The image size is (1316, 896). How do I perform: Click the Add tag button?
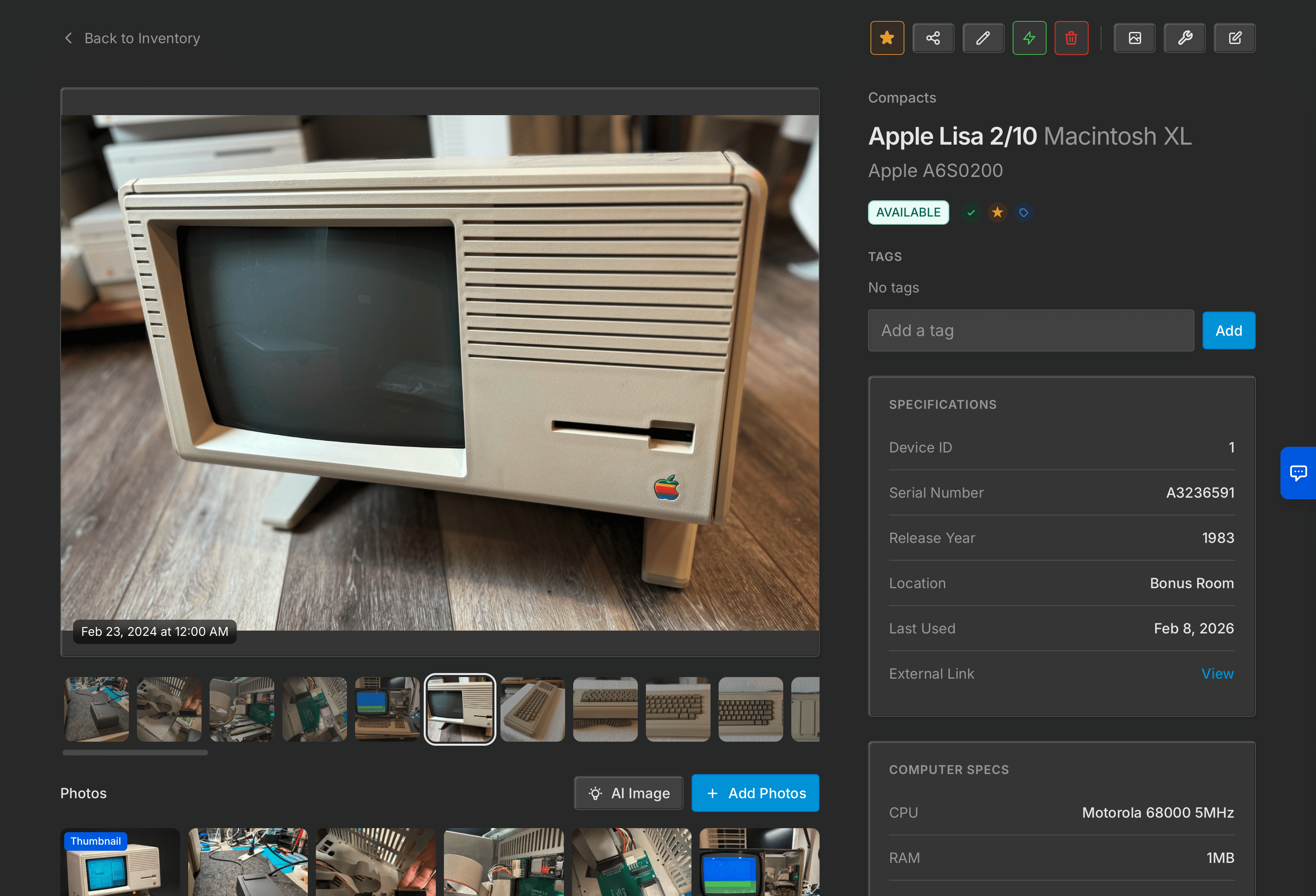1228,330
